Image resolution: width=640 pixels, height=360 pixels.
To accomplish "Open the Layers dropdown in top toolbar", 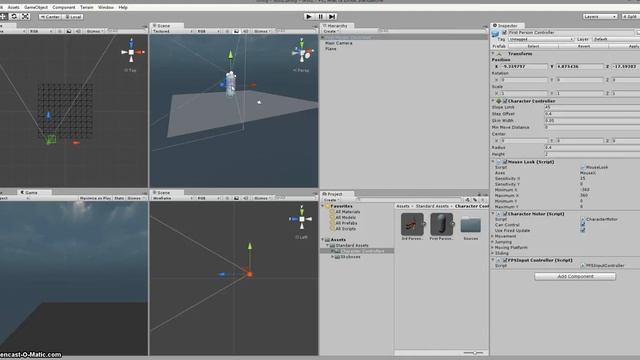I will [600, 16].
